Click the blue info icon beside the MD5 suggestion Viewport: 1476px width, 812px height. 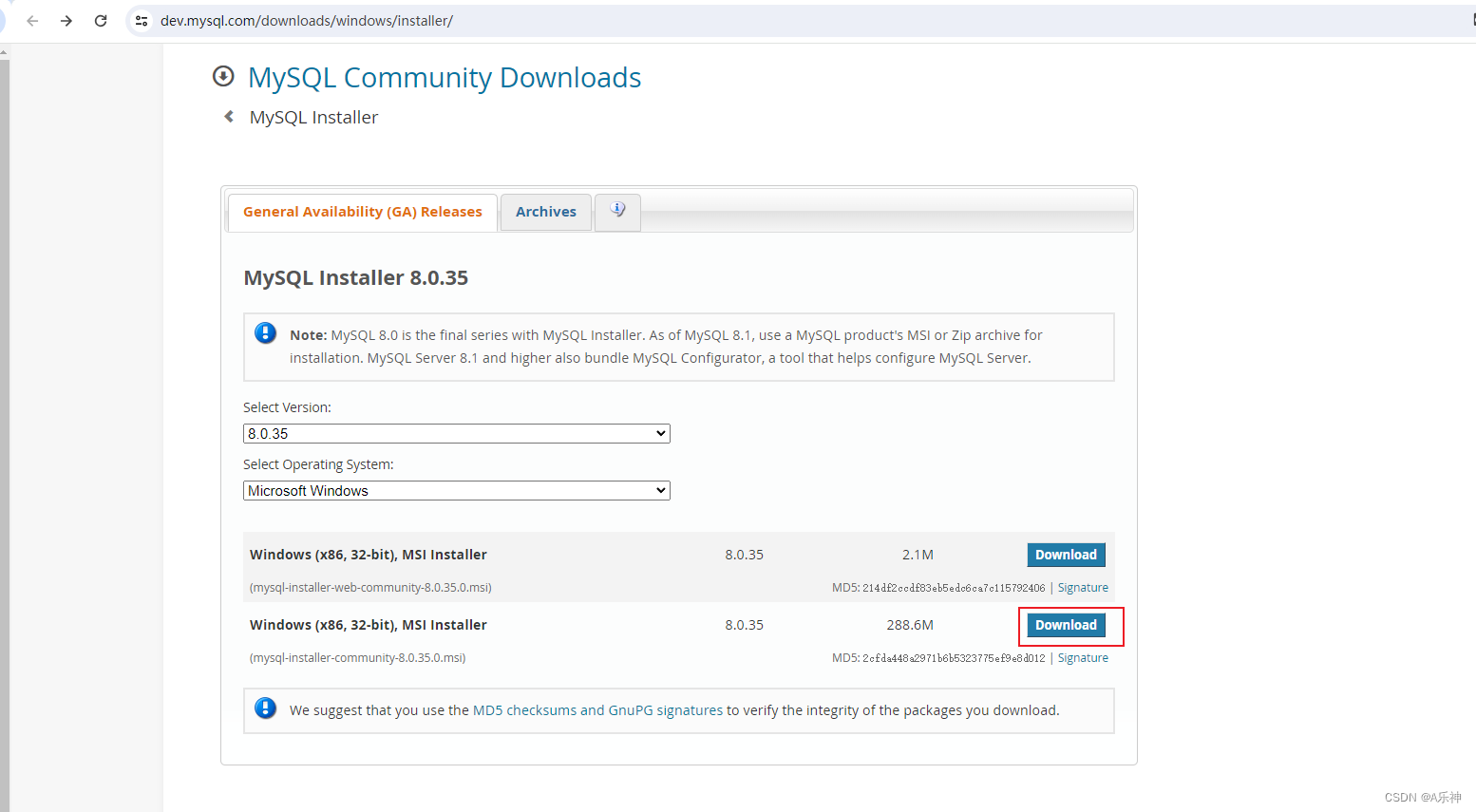coord(266,708)
